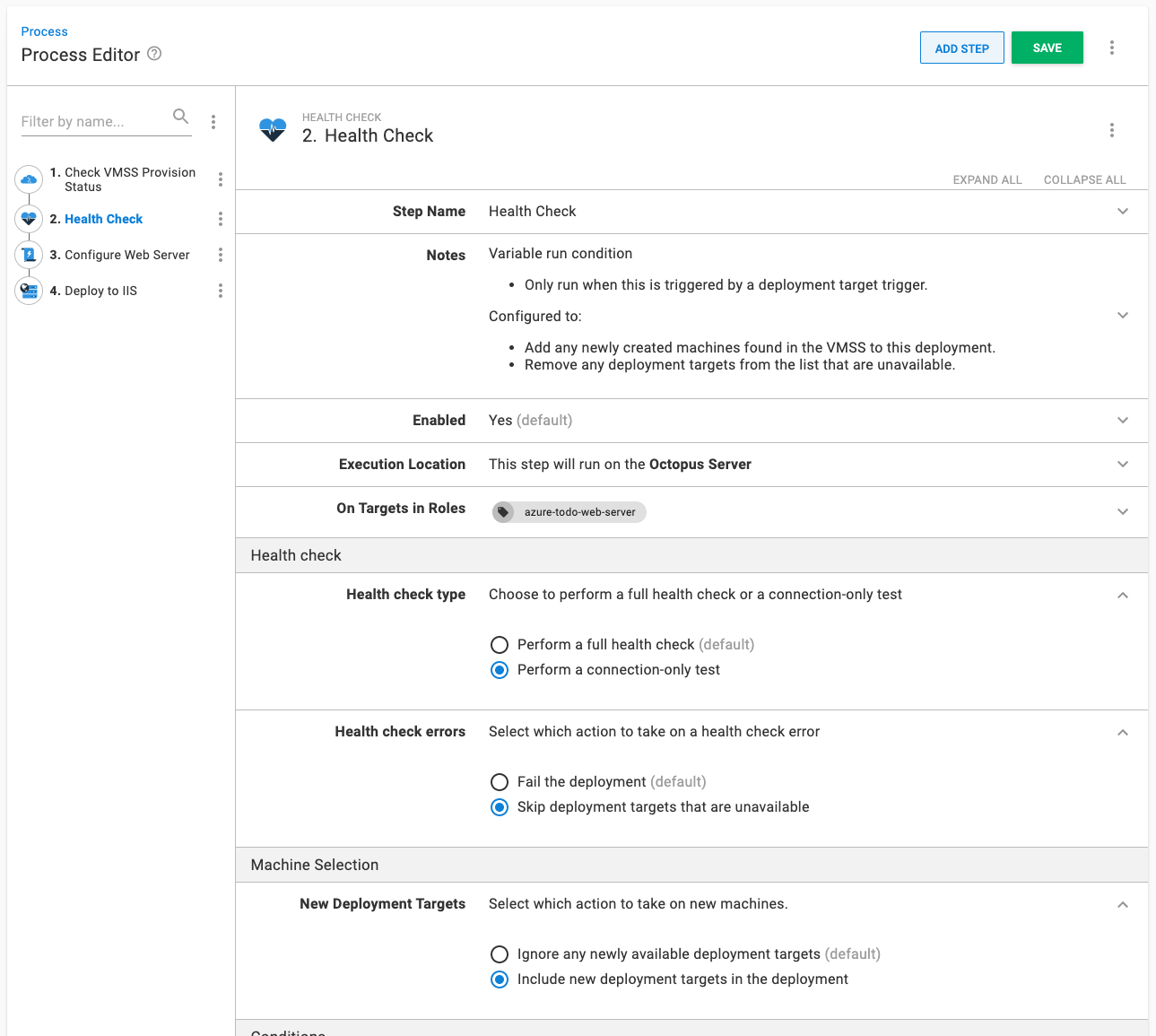Choose Ignore any newly available deployment targets
Screen dimensions: 1156x1036
[500, 954]
